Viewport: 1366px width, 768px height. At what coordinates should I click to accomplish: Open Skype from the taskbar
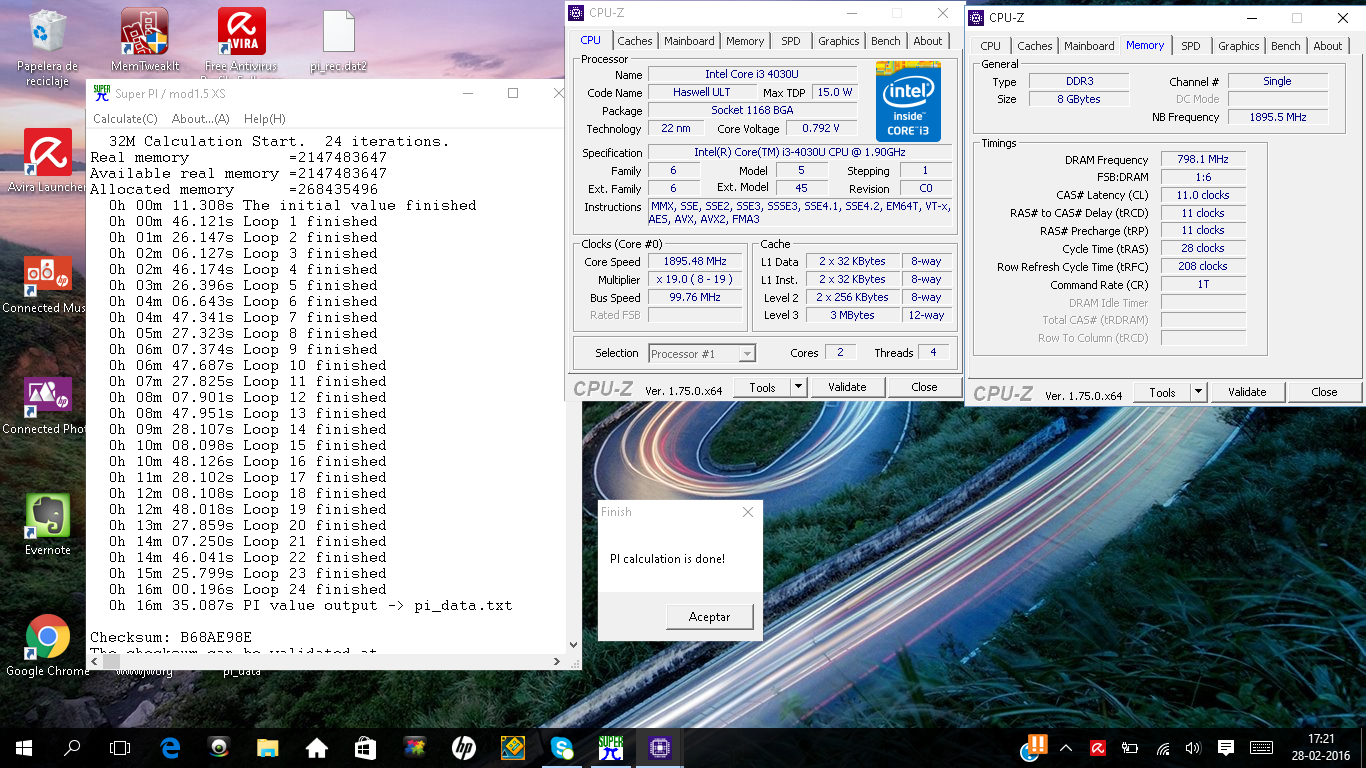pos(561,747)
